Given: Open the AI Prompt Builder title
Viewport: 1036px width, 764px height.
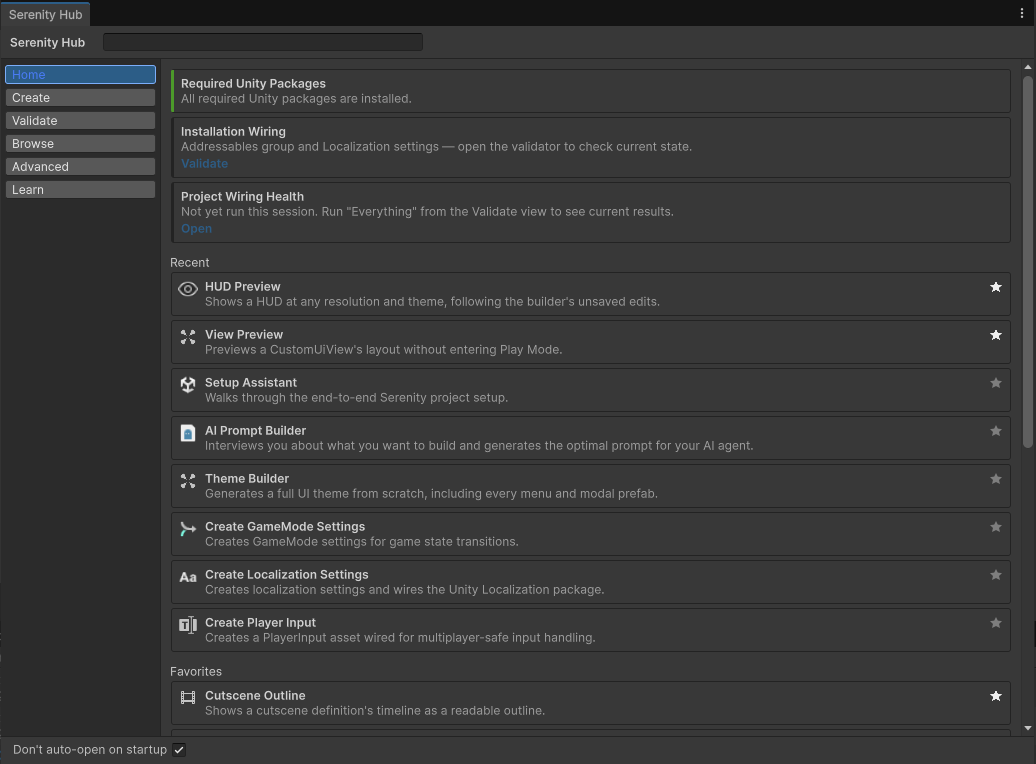Looking at the screenshot, I should [255, 431].
